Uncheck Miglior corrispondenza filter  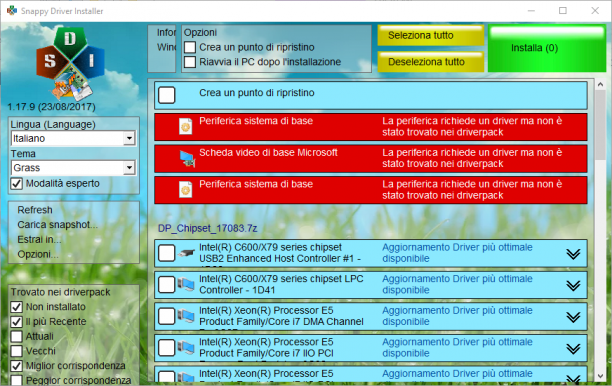tap(16, 366)
